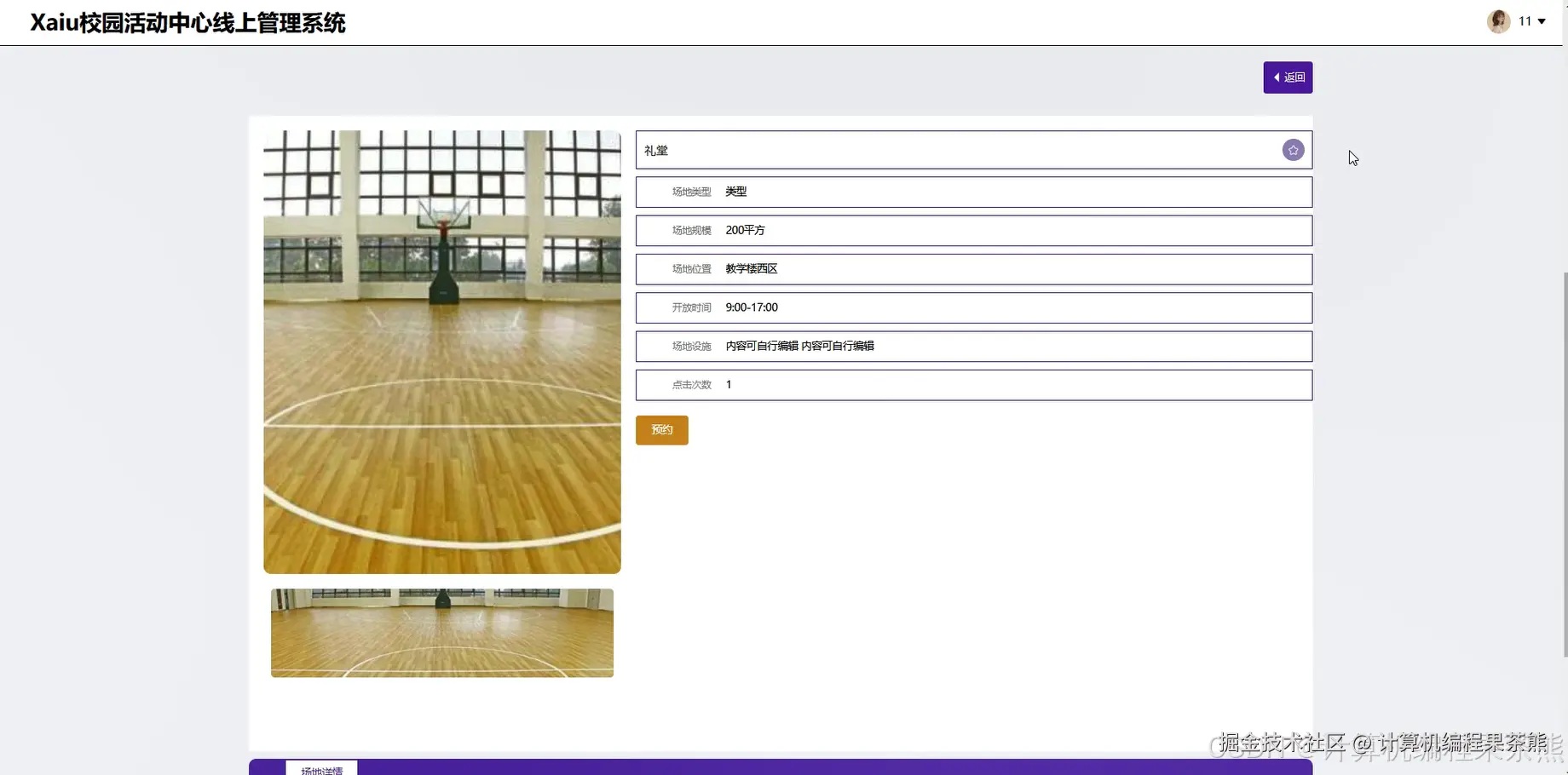
Task: Click the 教学楼西区 location value
Action: click(x=752, y=269)
